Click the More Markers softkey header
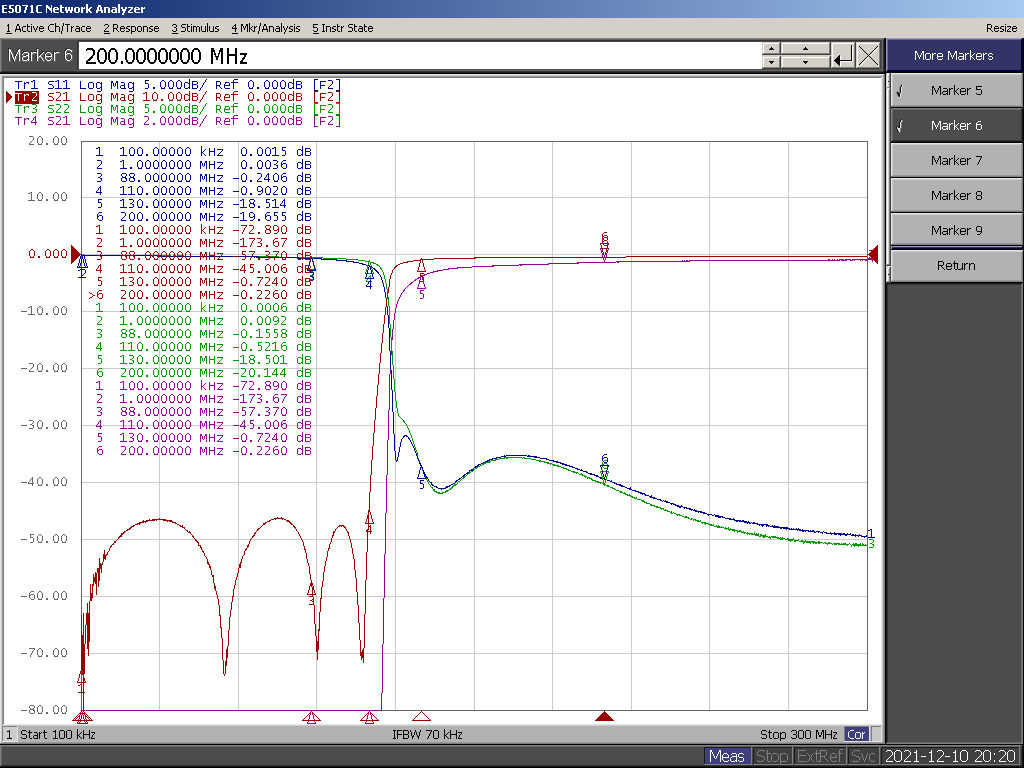1024x768 pixels. click(953, 56)
